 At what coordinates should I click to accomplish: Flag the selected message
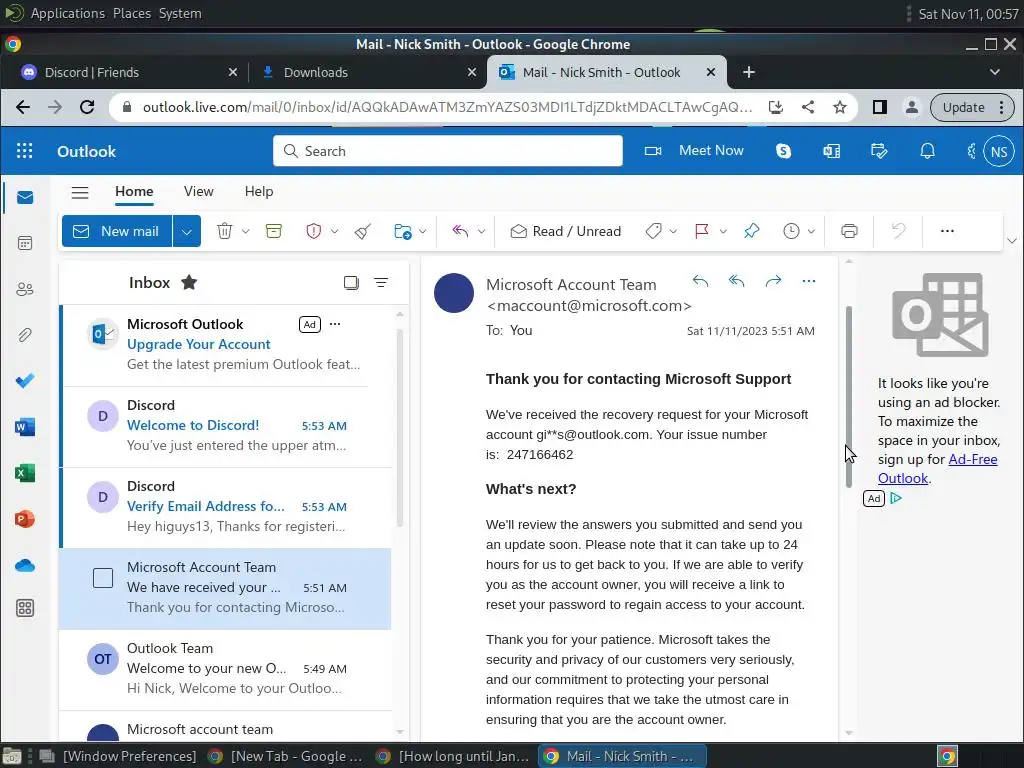[702, 231]
